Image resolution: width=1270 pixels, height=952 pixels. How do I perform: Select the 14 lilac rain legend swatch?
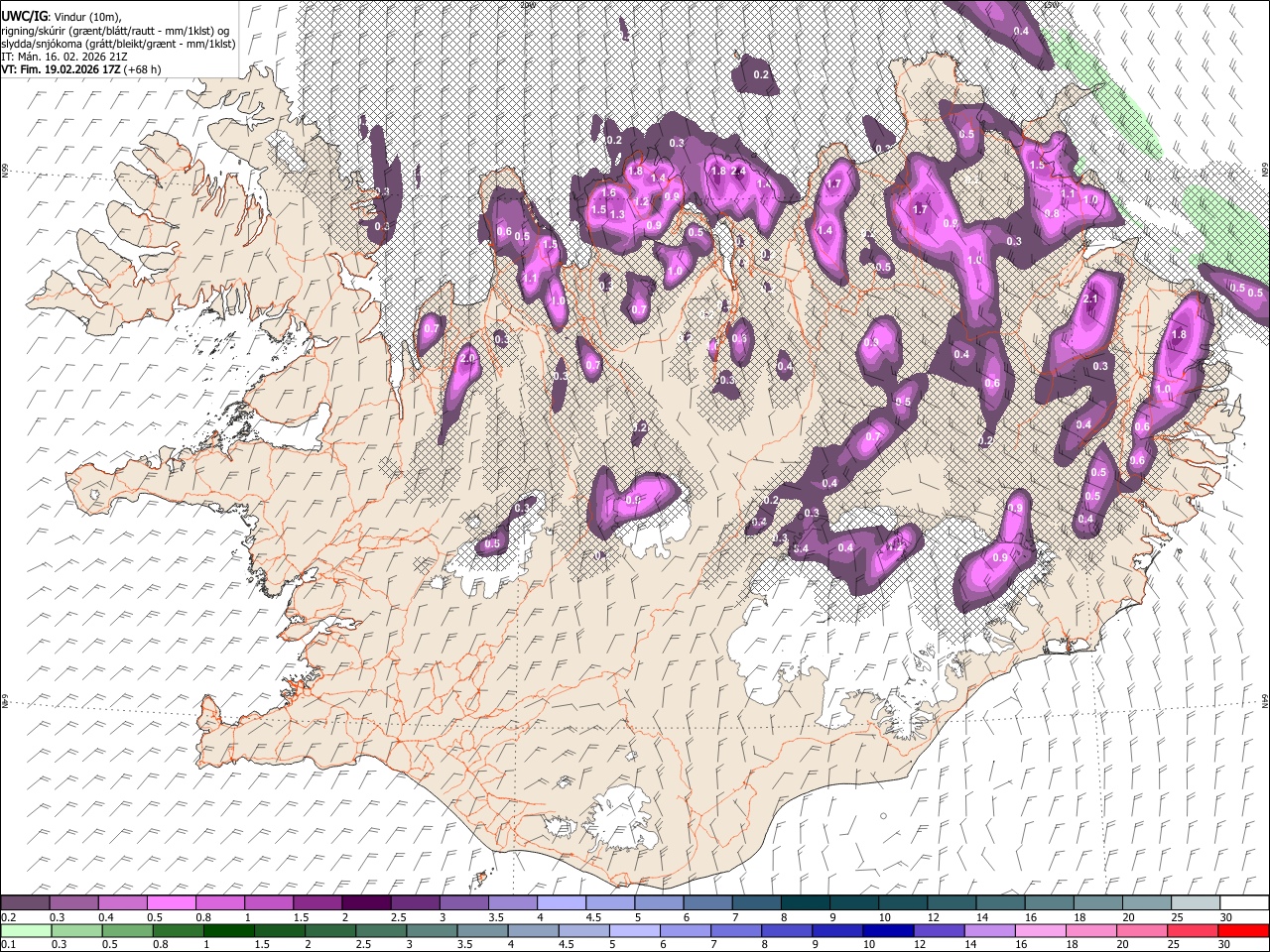[989, 930]
